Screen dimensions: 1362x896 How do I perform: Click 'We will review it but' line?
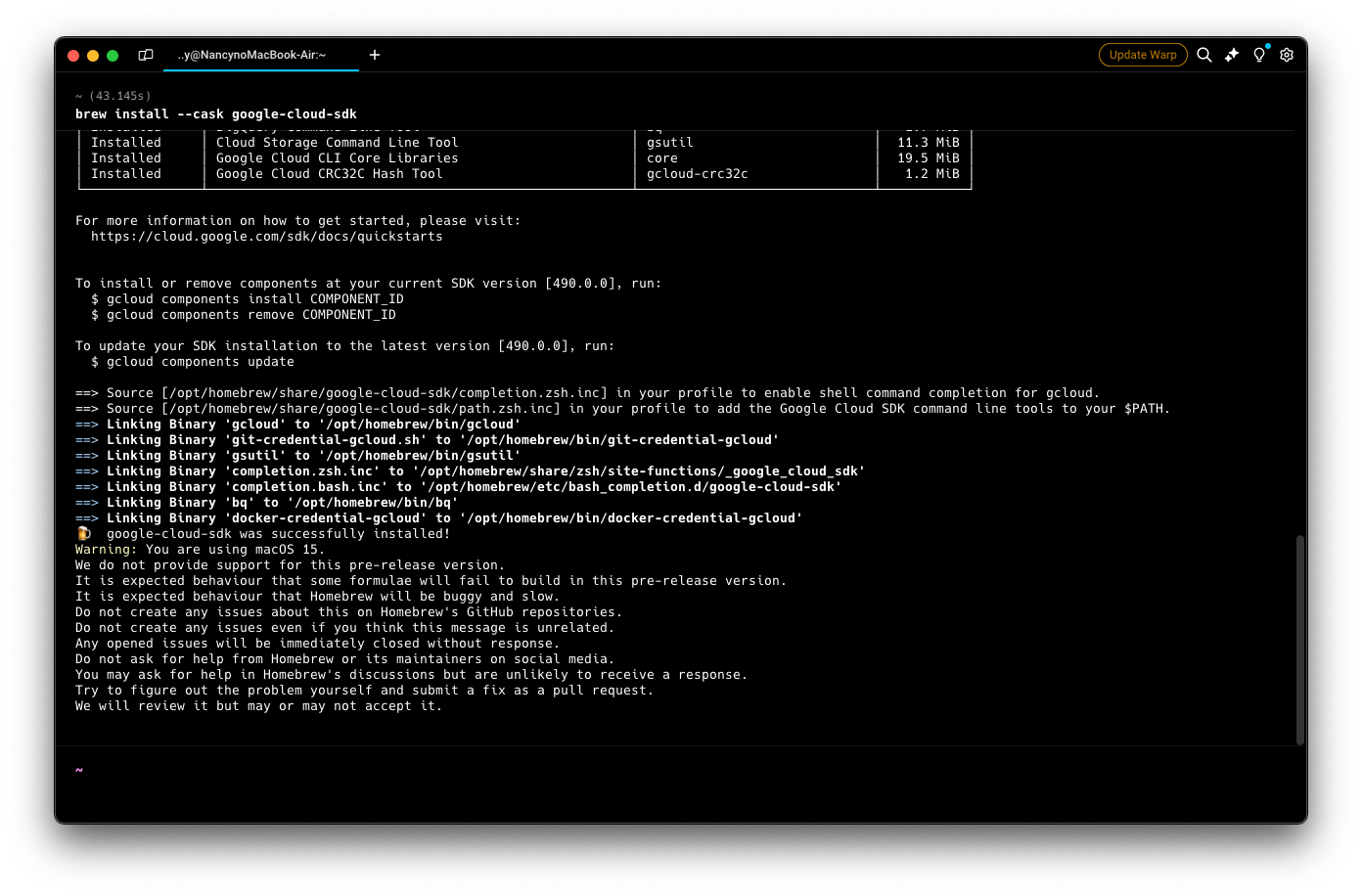(x=259, y=706)
